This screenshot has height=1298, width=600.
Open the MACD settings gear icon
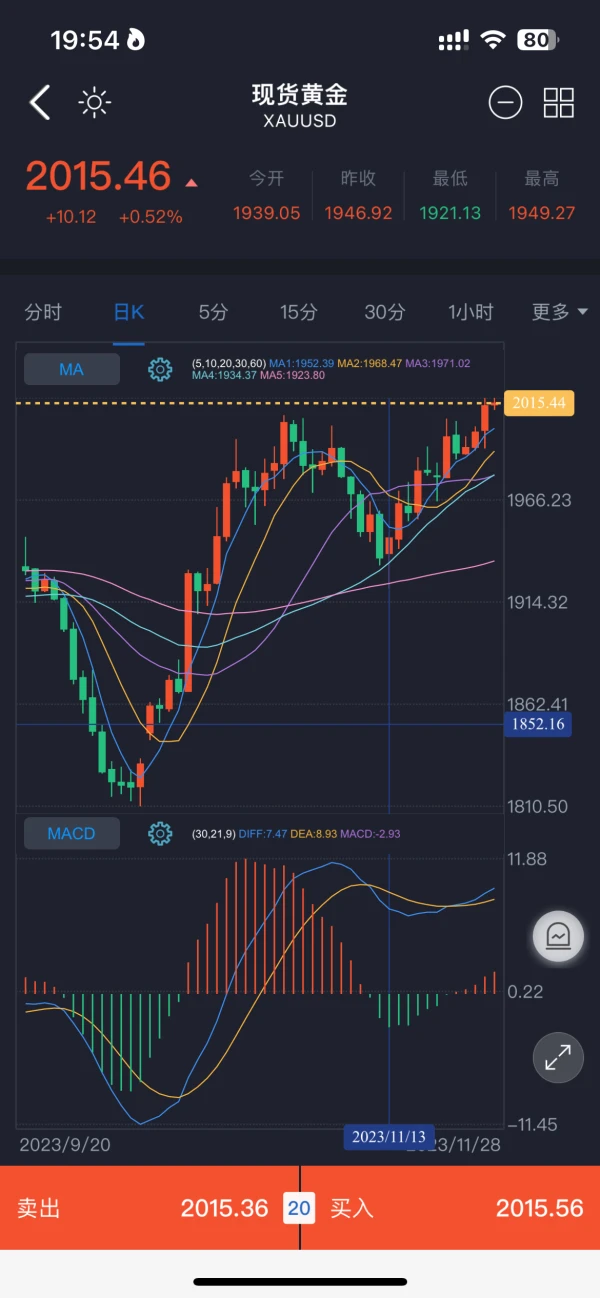(x=160, y=833)
